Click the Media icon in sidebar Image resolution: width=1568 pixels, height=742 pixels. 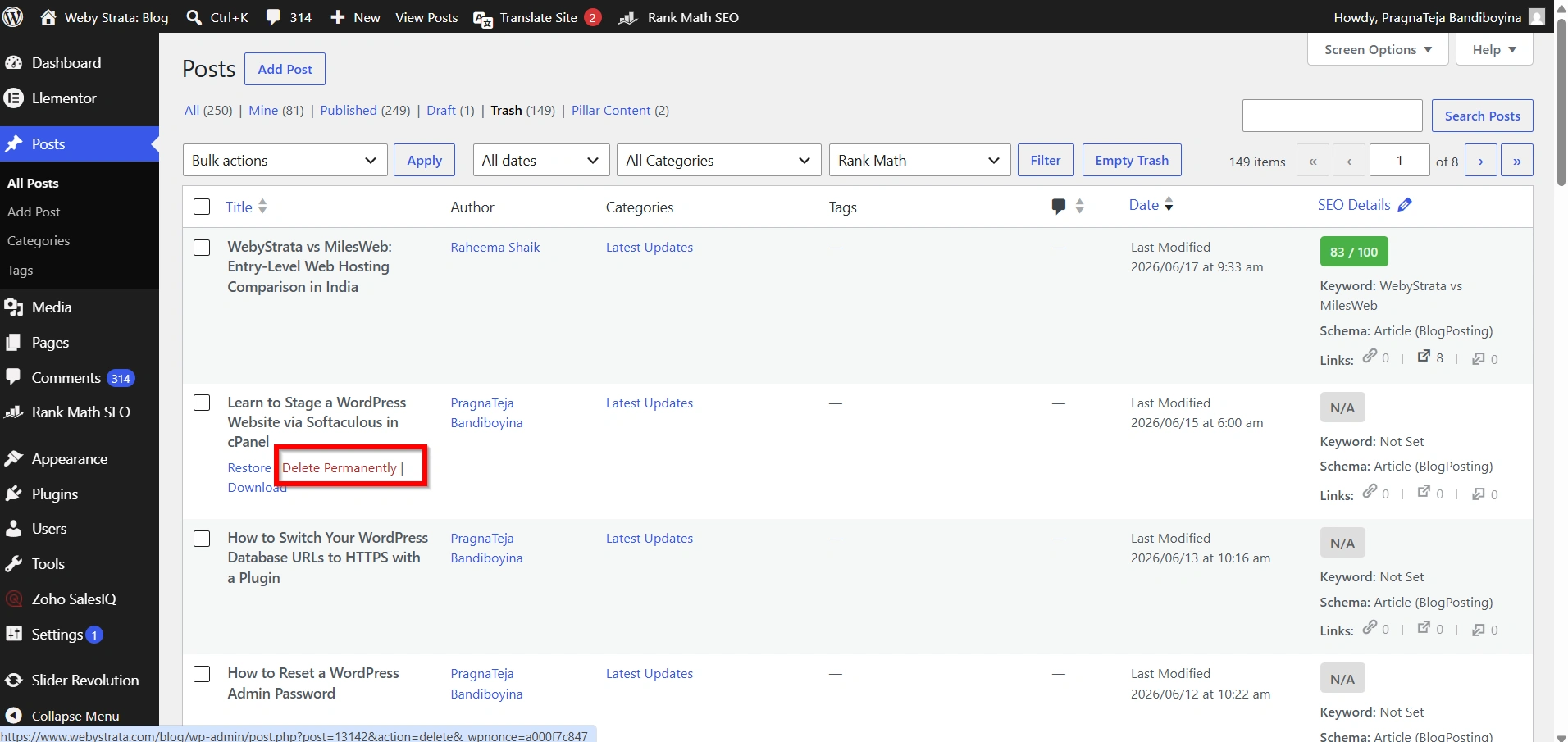click(14, 307)
